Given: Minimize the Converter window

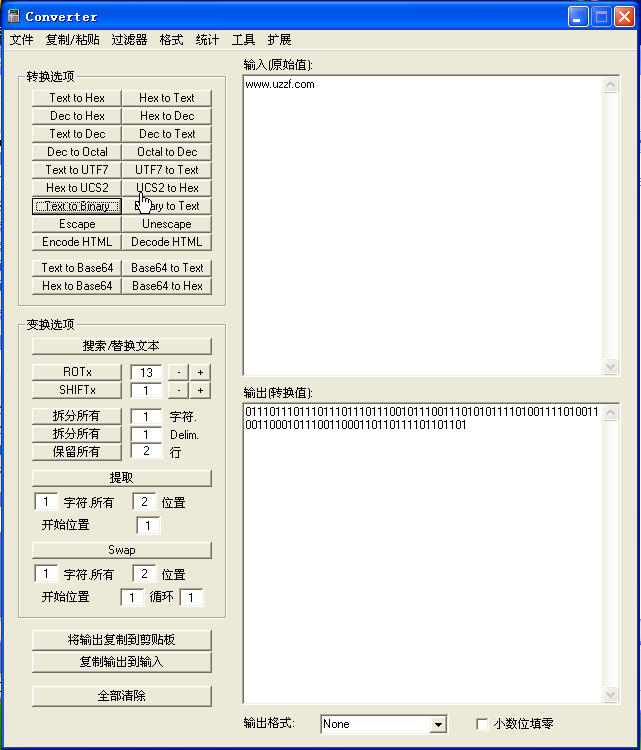Looking at the screenshot, I should point(578,17).
